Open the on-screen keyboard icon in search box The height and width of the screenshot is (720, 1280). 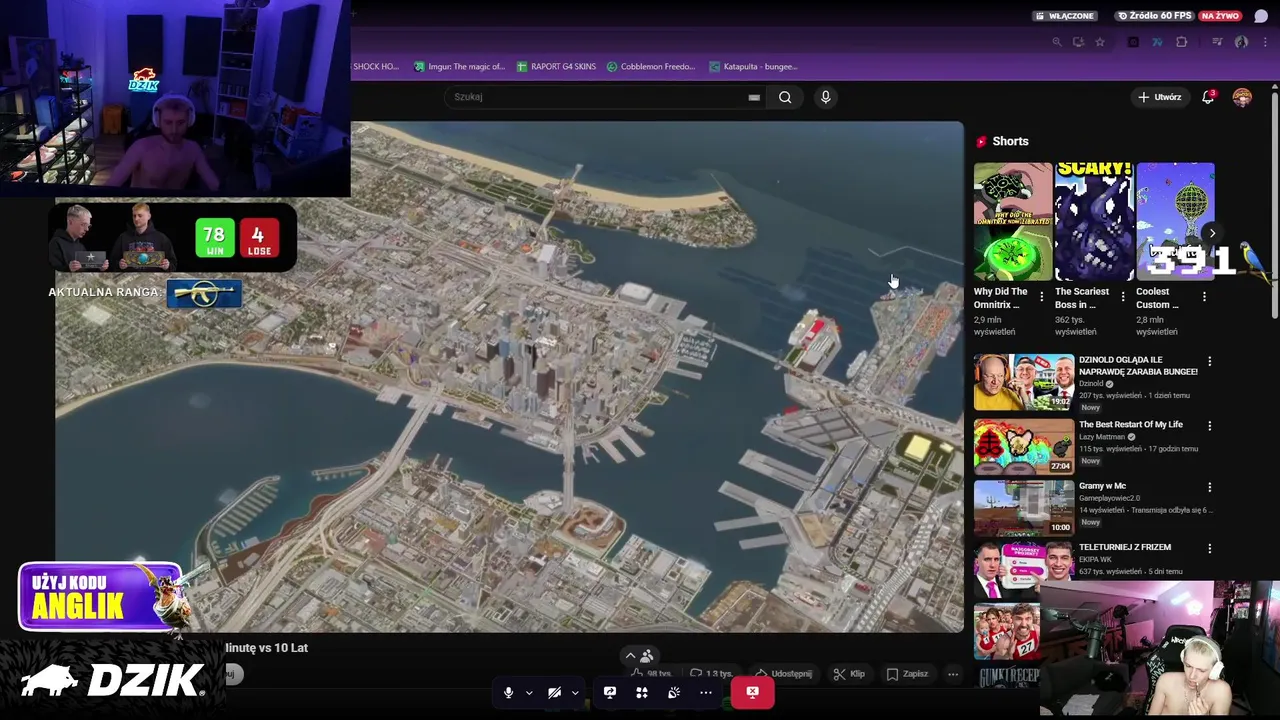coord(754,97)
